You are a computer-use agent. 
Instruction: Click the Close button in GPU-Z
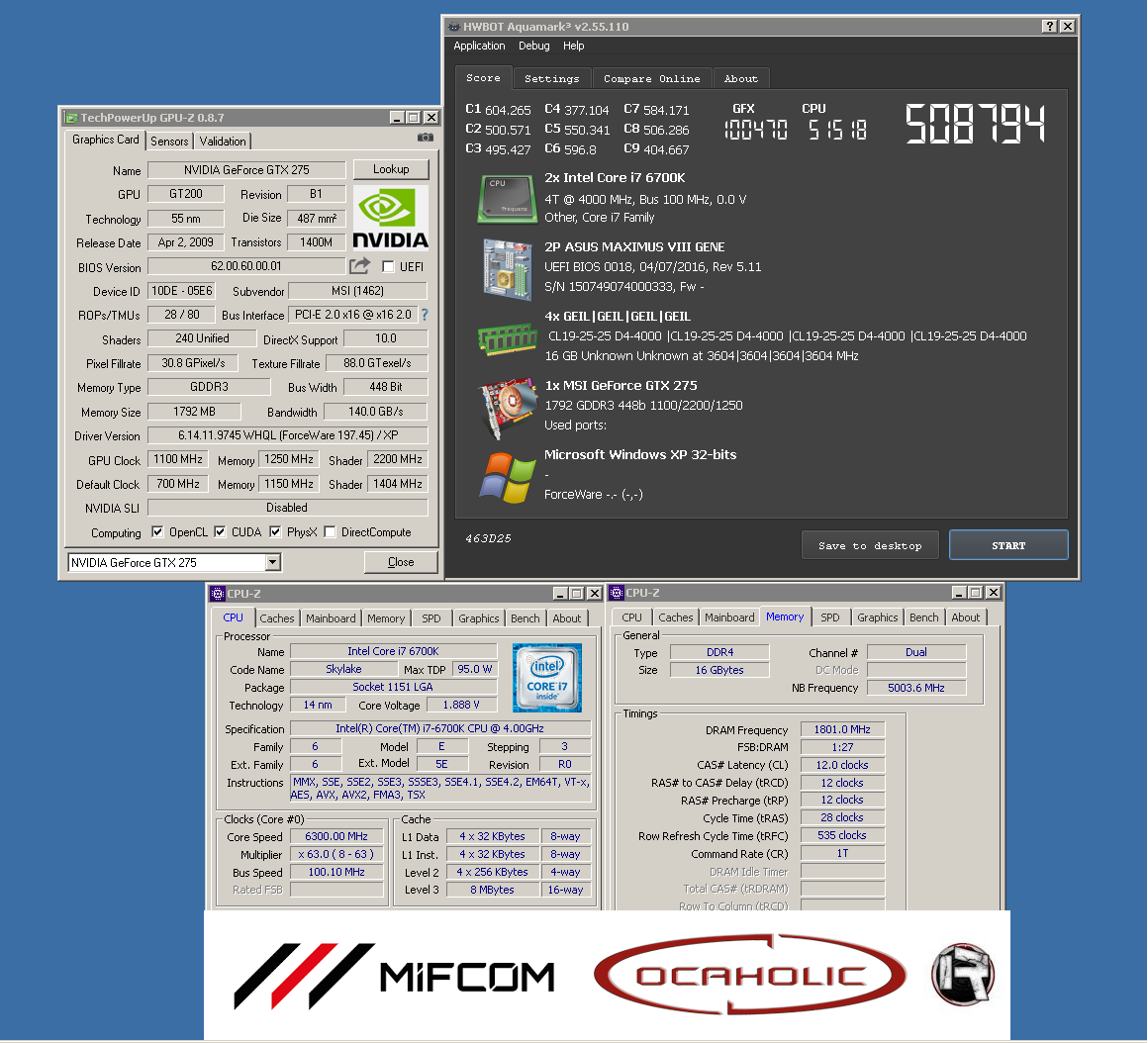[x=401, y=562]
